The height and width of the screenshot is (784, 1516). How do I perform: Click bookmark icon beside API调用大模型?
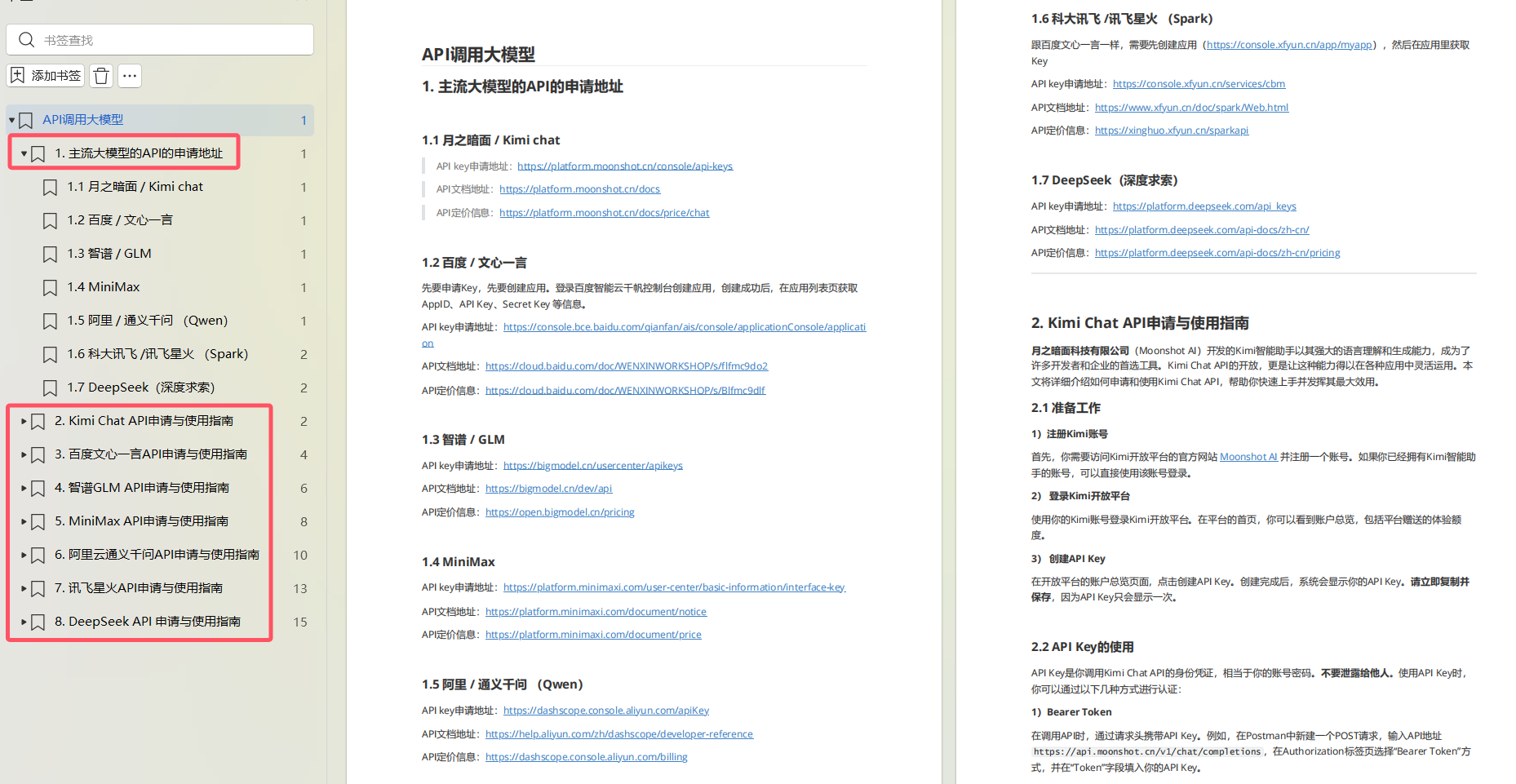coord(26,121)
